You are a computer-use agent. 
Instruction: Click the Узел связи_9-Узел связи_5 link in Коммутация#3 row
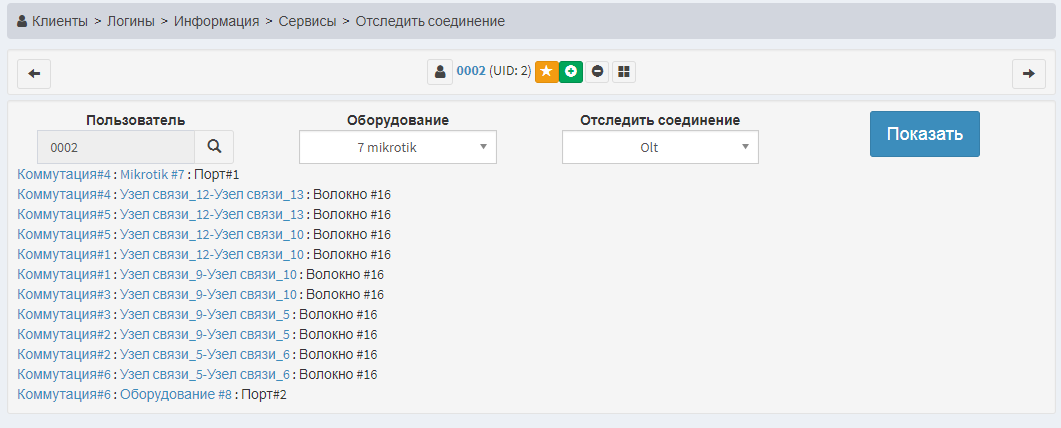(x=205, y=314)
